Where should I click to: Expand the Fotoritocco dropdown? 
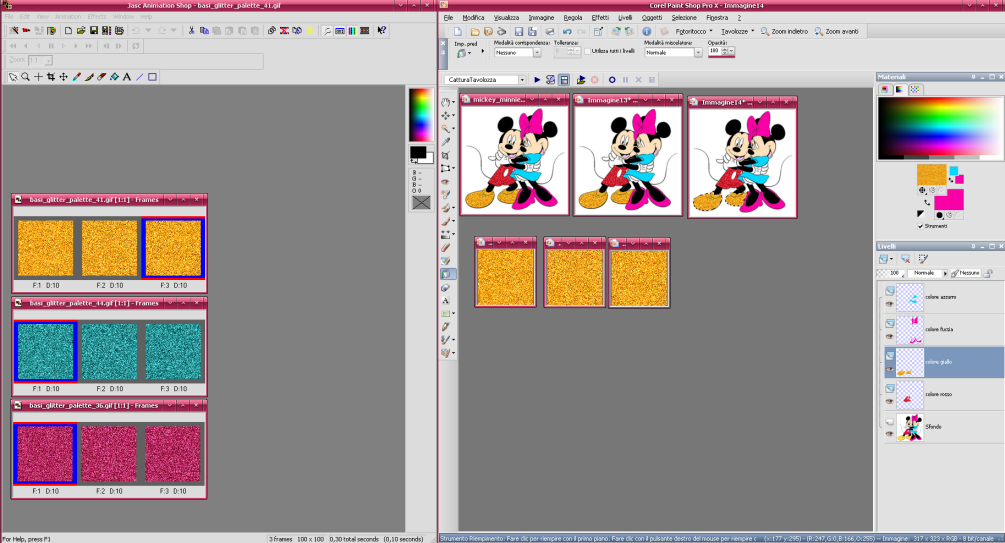pos(711,31)
